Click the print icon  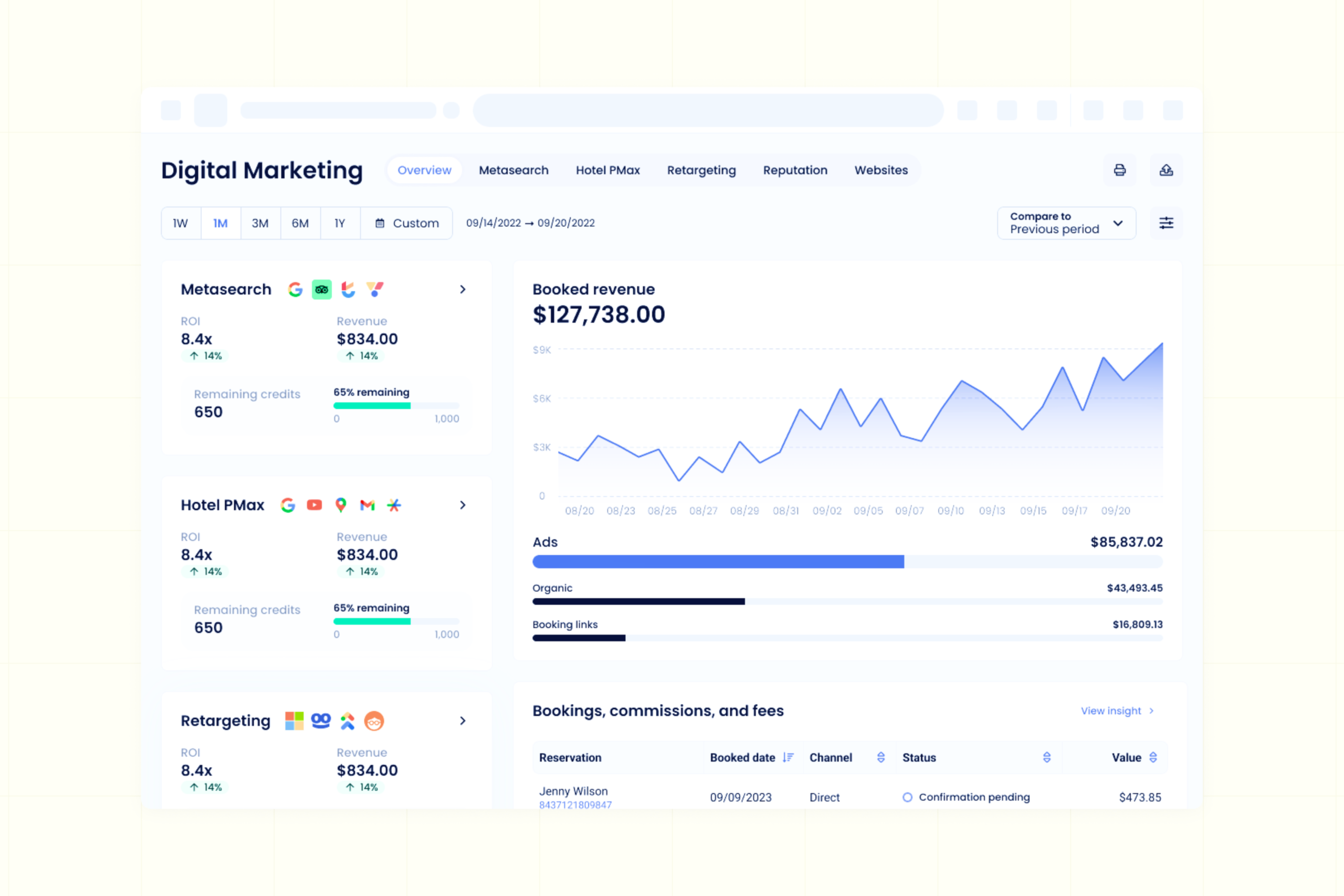tap(1119, 170)
